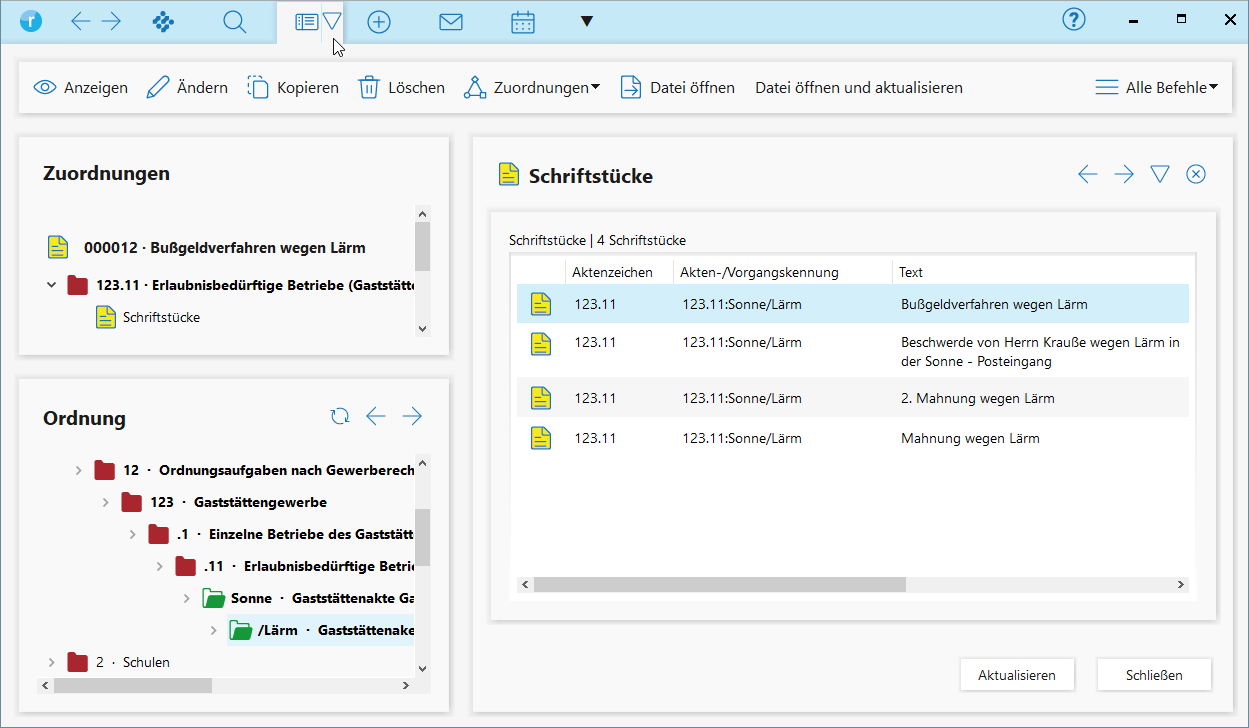Click the horizontal scrollbar of Schriftstücke table
Viewport: 1249px width, 728px height.
718,585
